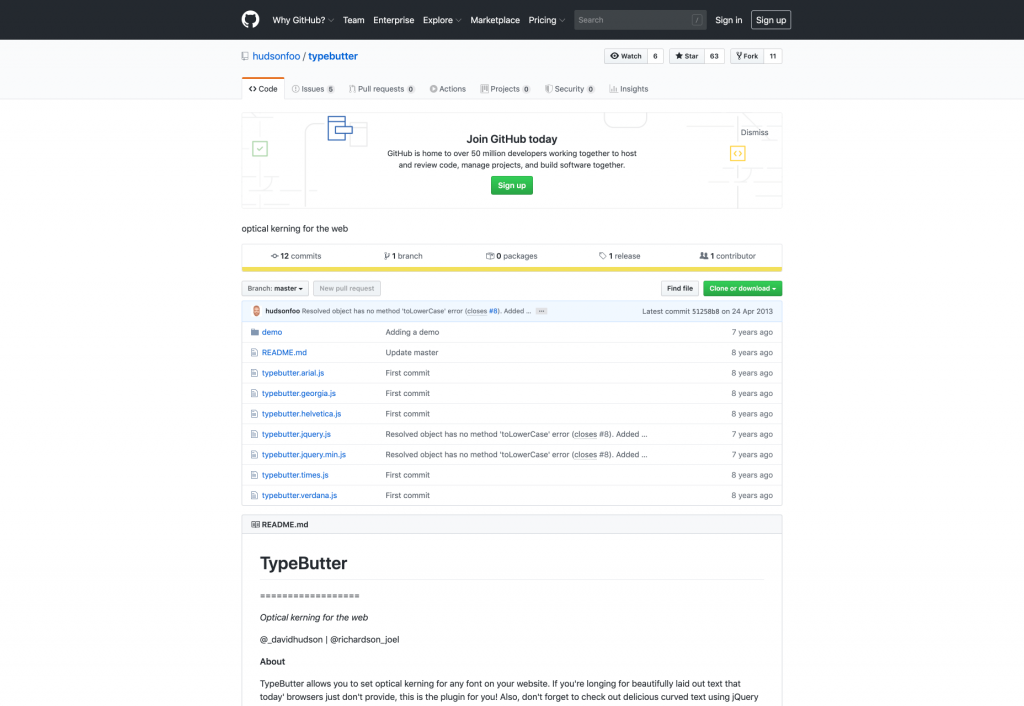Switch to the Issues tab
The width and height of the screenshot is (1024, 706).
click(x=313, y=89)
